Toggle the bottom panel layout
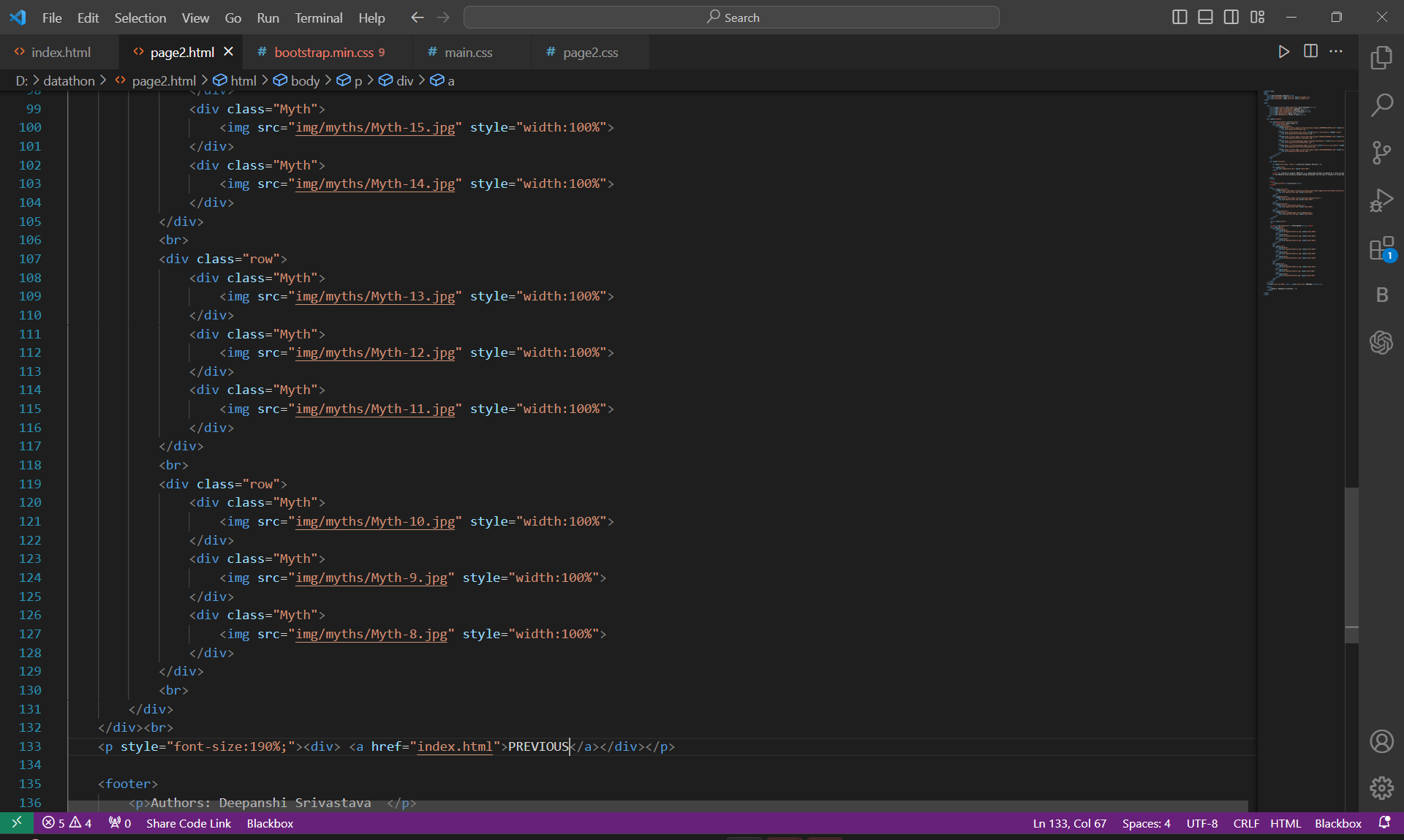Viewport: 1404px width, 840px height. (1205, 17)
